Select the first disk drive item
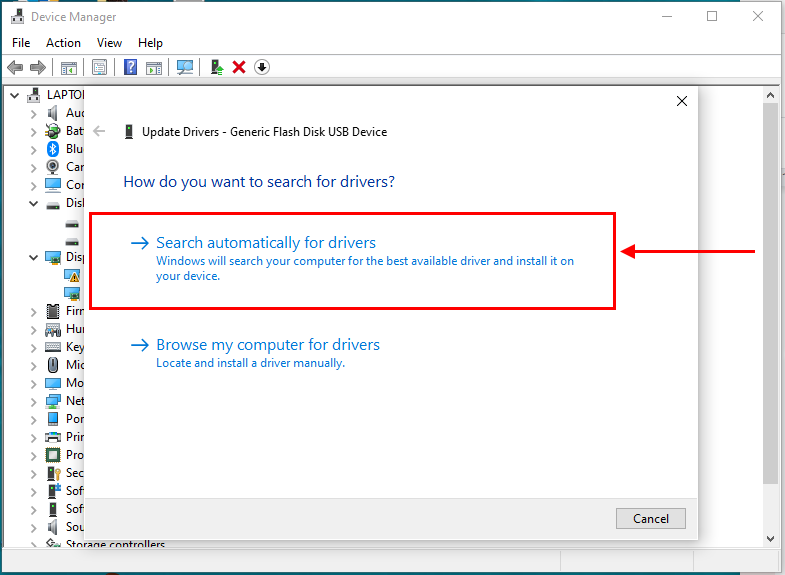This screenshot has width=785, height=575. tap(72, 224)
